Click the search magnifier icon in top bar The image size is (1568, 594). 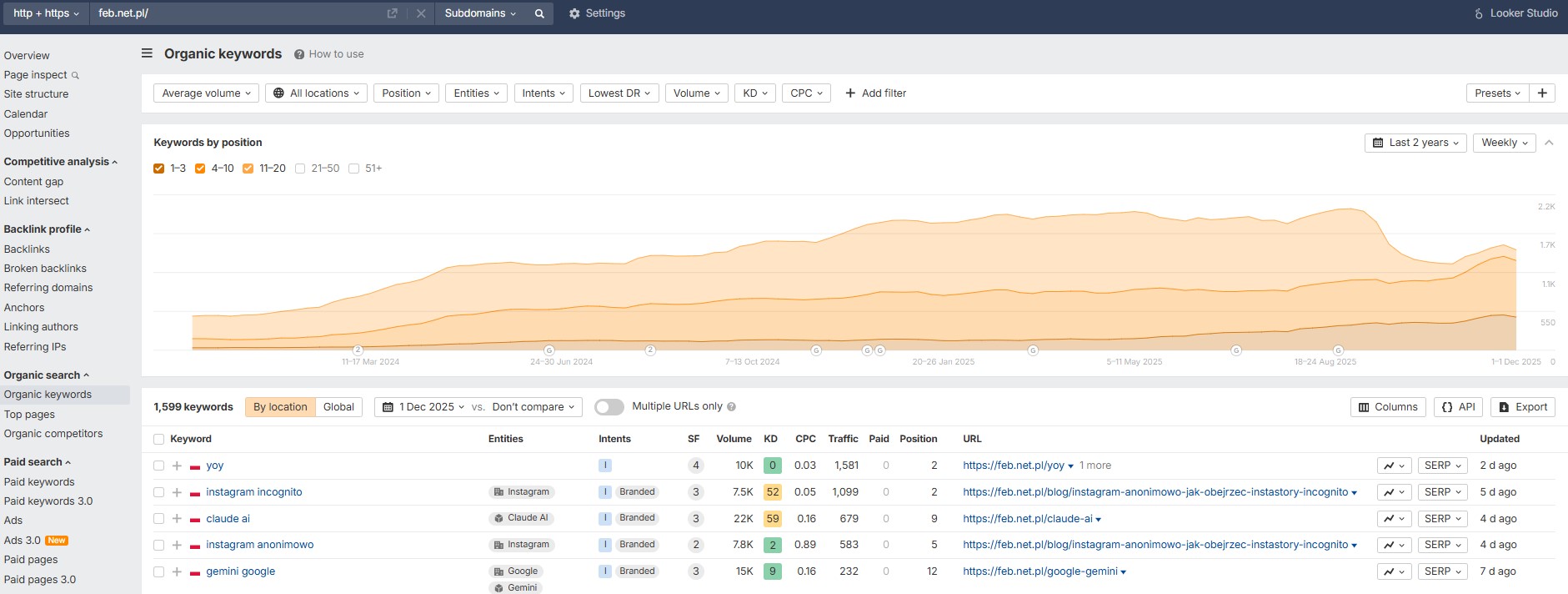[x=539, y=13]
